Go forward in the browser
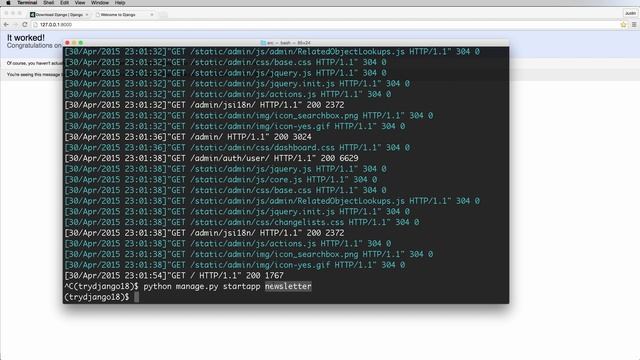Screen dimensions: 640x360 pos(15,24)
